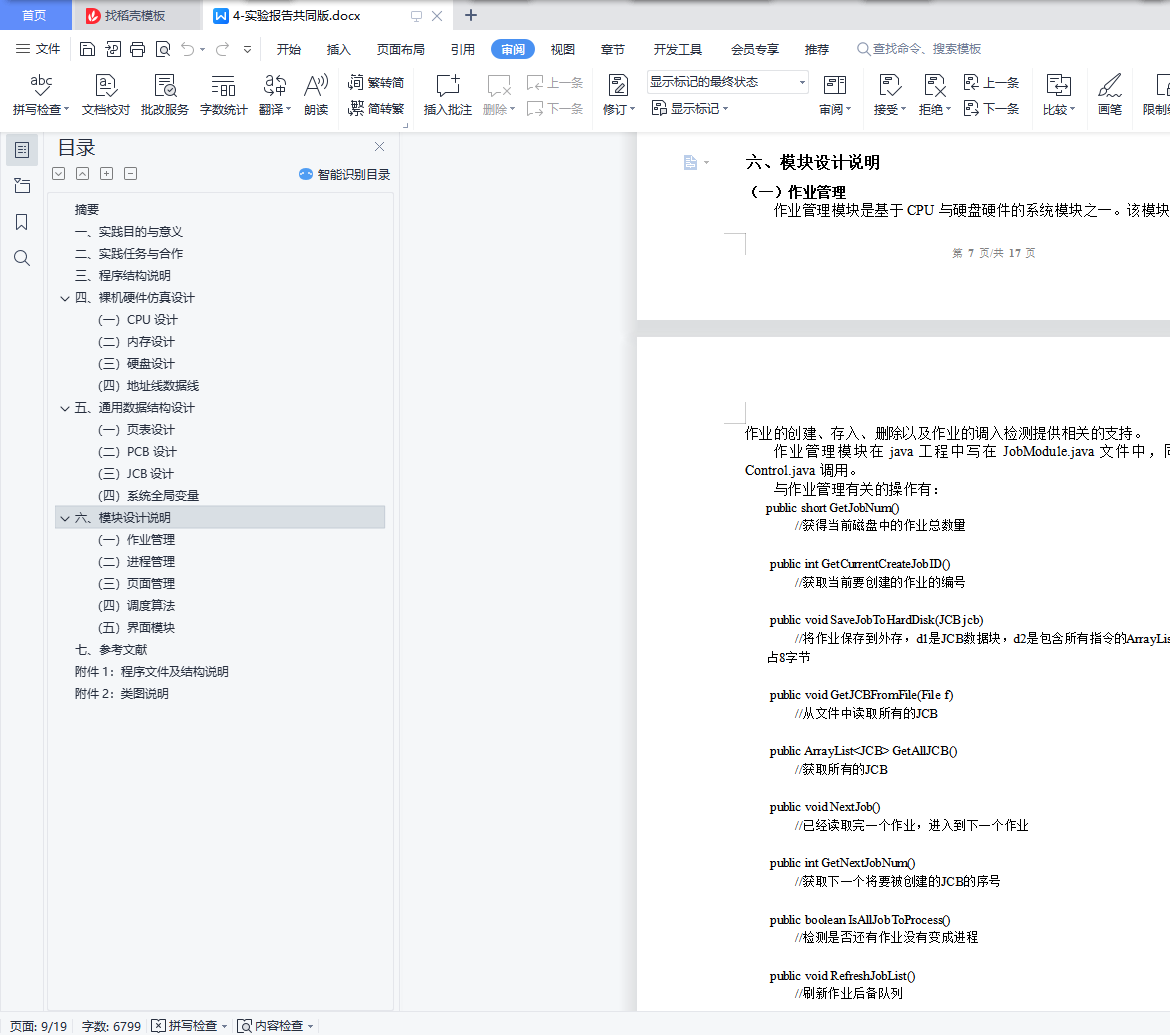This screenshot has width=1170, height=1035.
Task: Collapse the 四、裸机硬件仿真设计 section
Action: [65, 298]
